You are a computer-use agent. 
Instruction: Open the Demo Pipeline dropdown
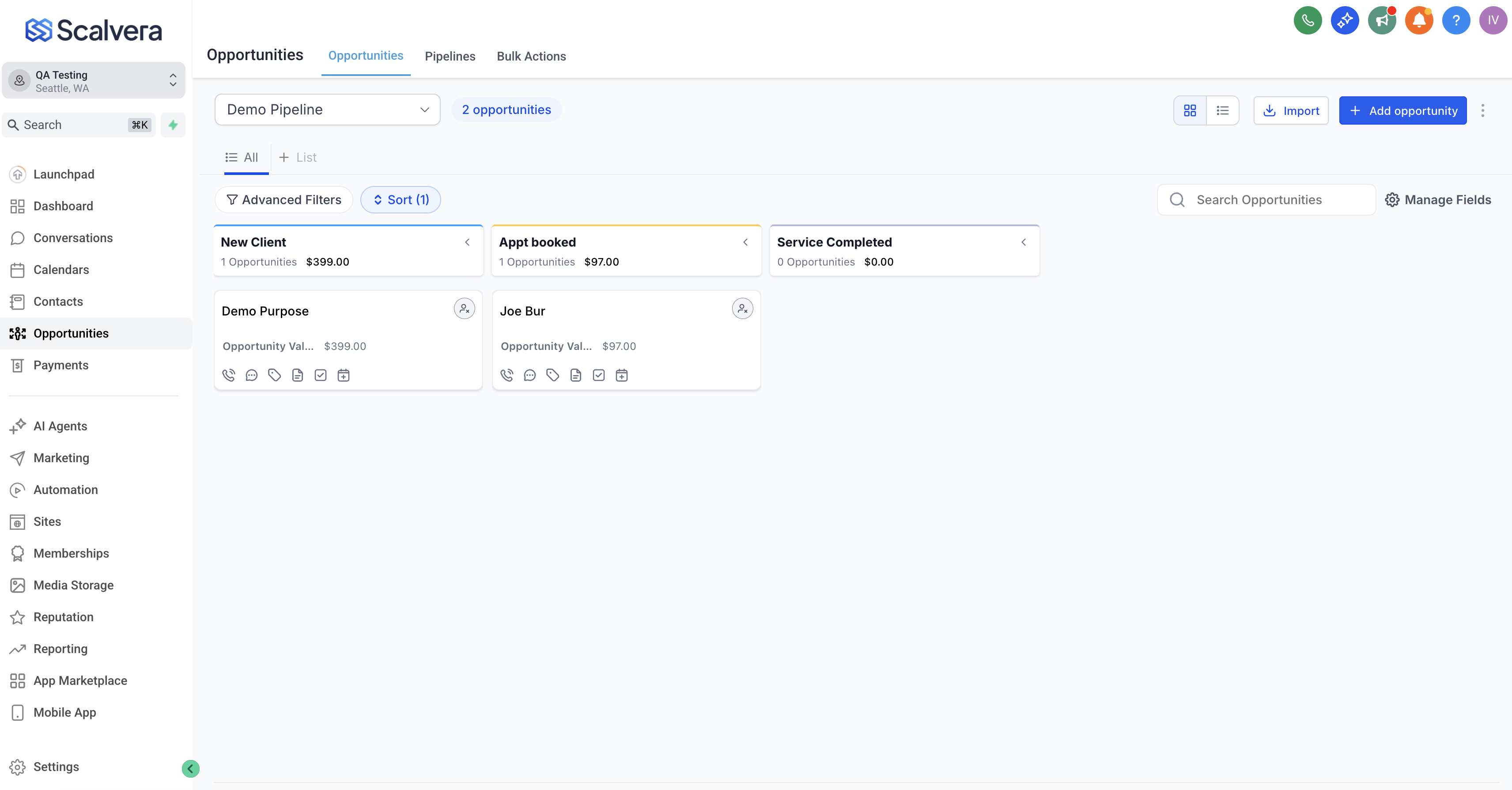[x=327, y=110]
